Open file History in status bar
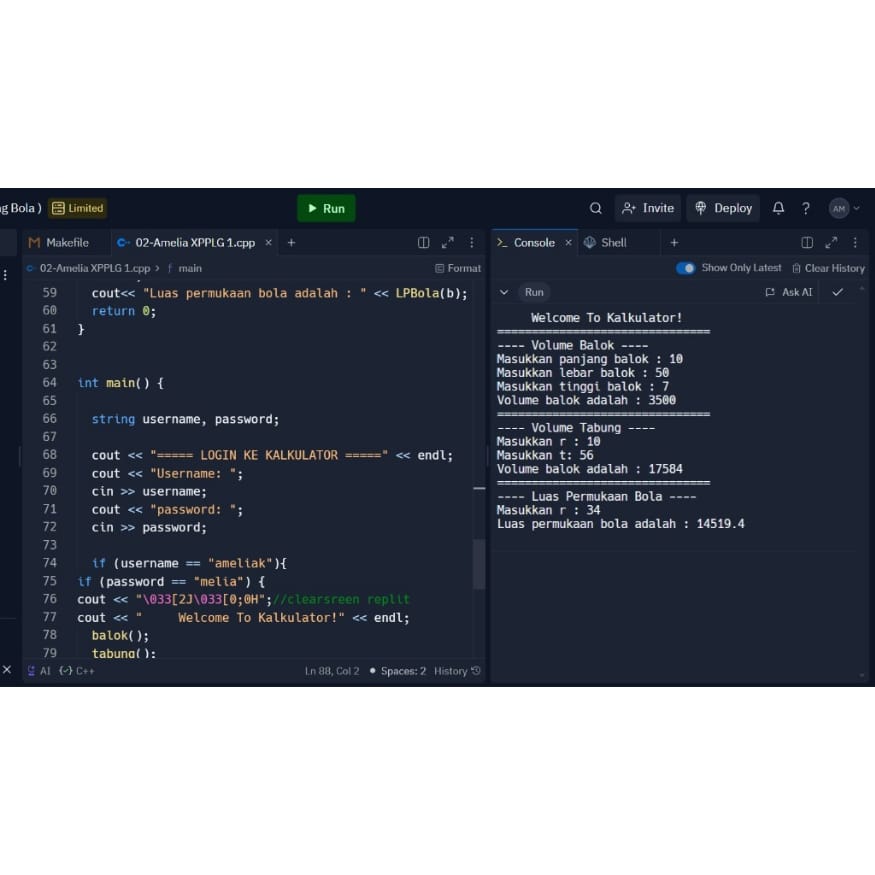The height and width of the screenshot is (875, 875). click(x=457, y=671)
